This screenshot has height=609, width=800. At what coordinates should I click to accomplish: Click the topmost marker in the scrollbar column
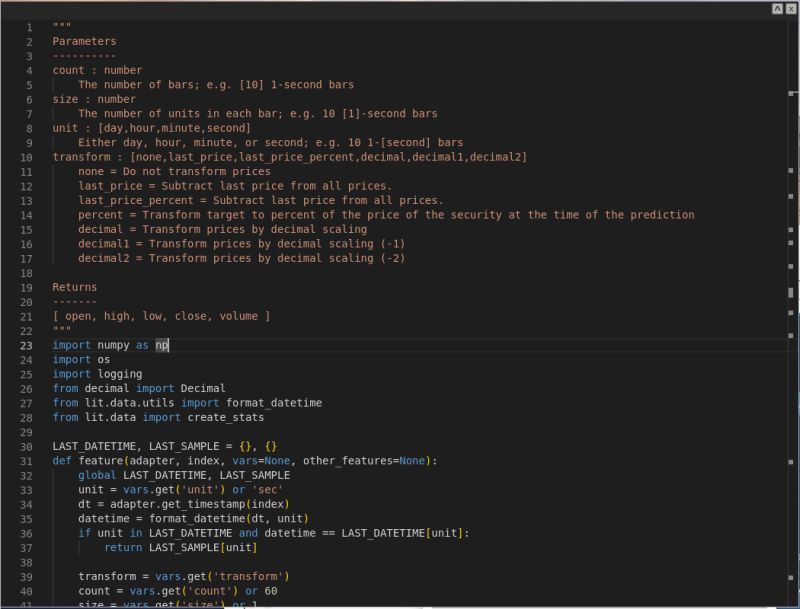click(x=790, y=95)
